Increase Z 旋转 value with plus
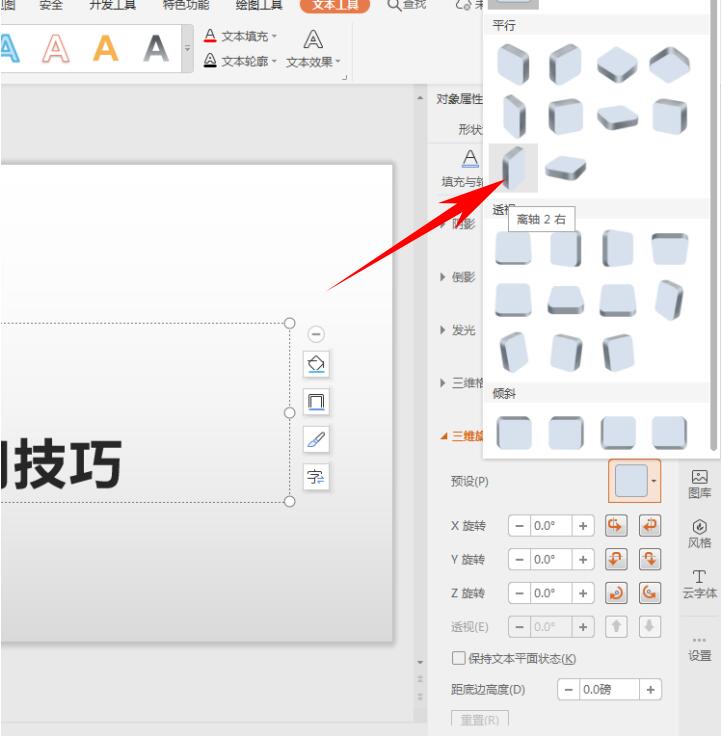Viewport: 722px width, 736px height. [583, 593]
